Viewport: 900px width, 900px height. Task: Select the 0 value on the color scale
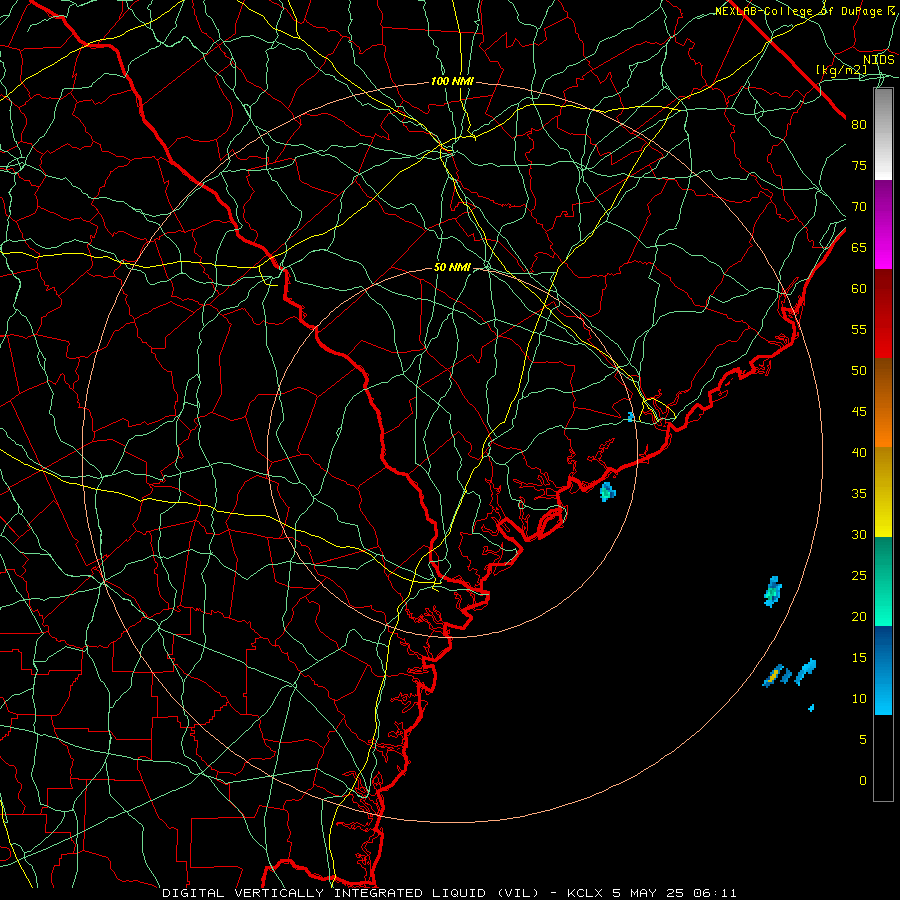tap(862, 781)
